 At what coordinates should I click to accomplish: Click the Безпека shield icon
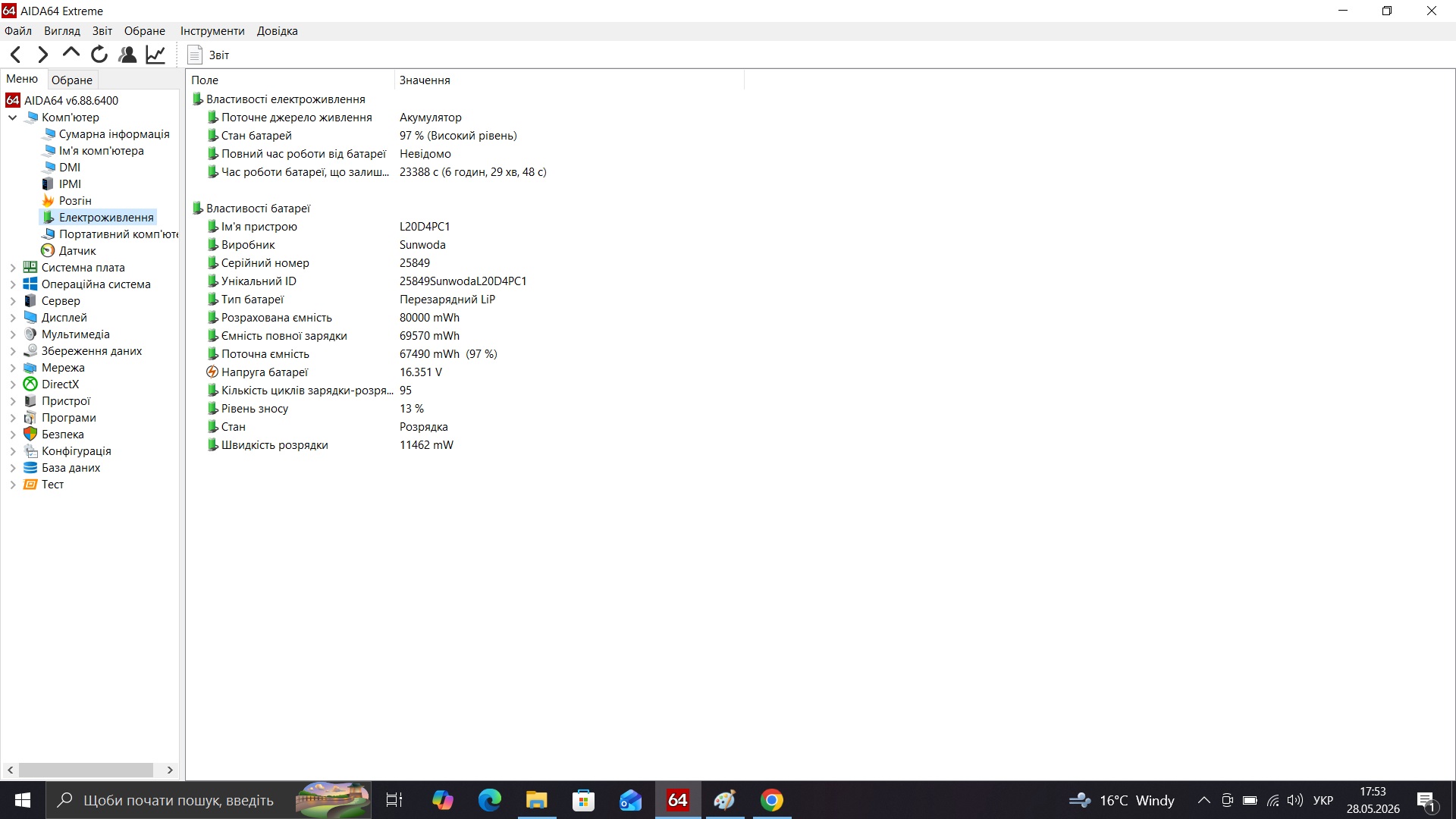click(x=30, y=435)
